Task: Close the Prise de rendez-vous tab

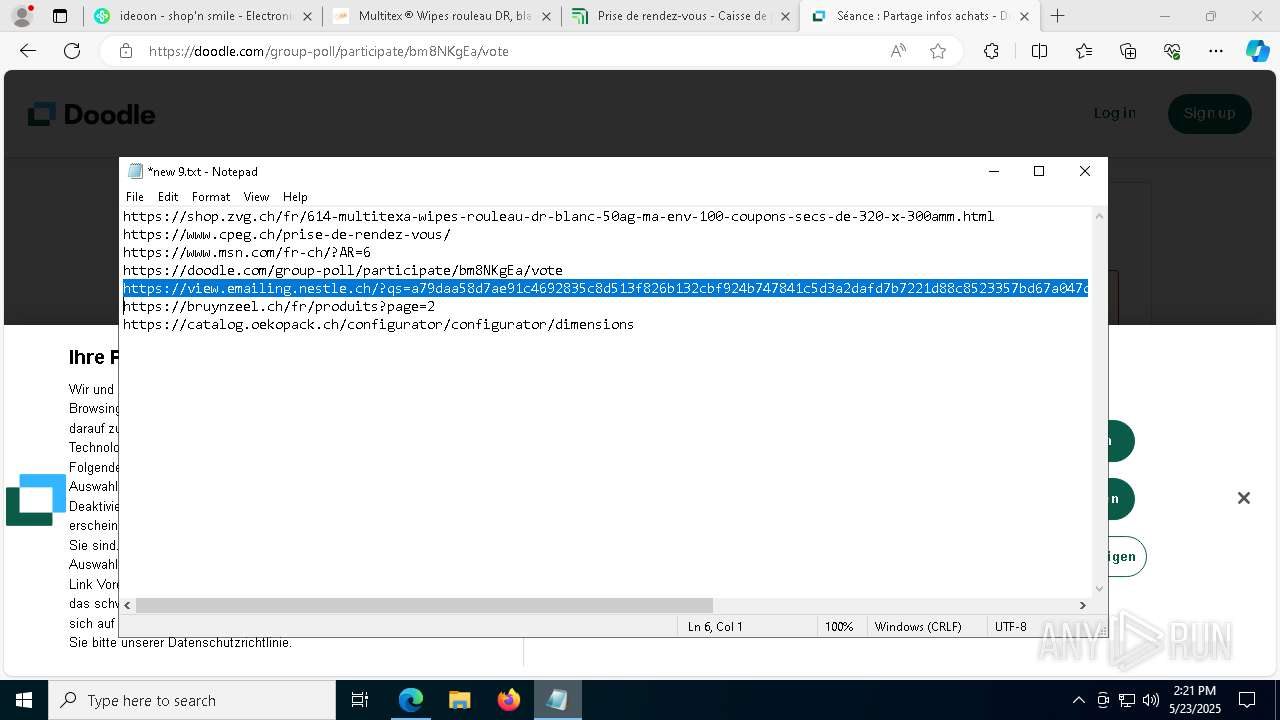Action: pyautogui.click(x=785, y=16)
